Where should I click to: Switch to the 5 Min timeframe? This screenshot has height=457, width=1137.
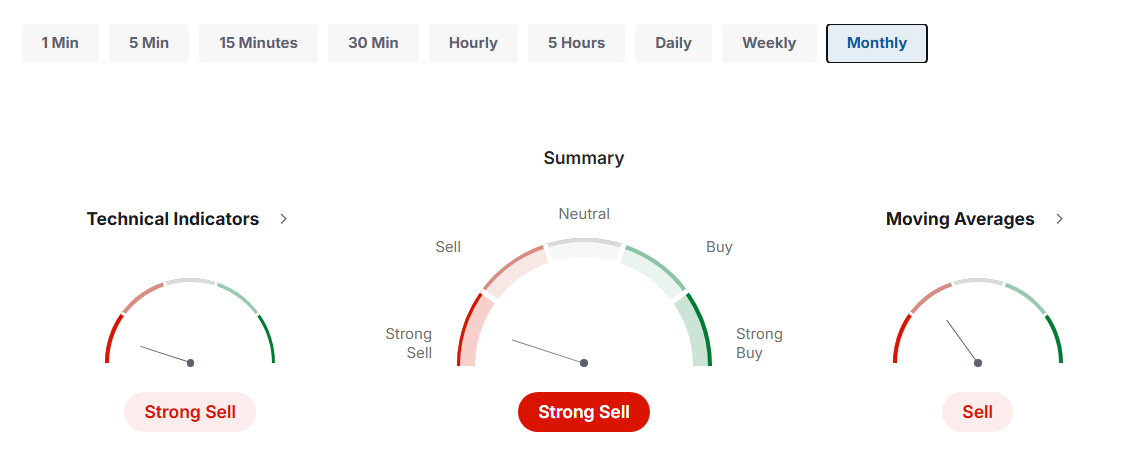[x=148, y=43]
